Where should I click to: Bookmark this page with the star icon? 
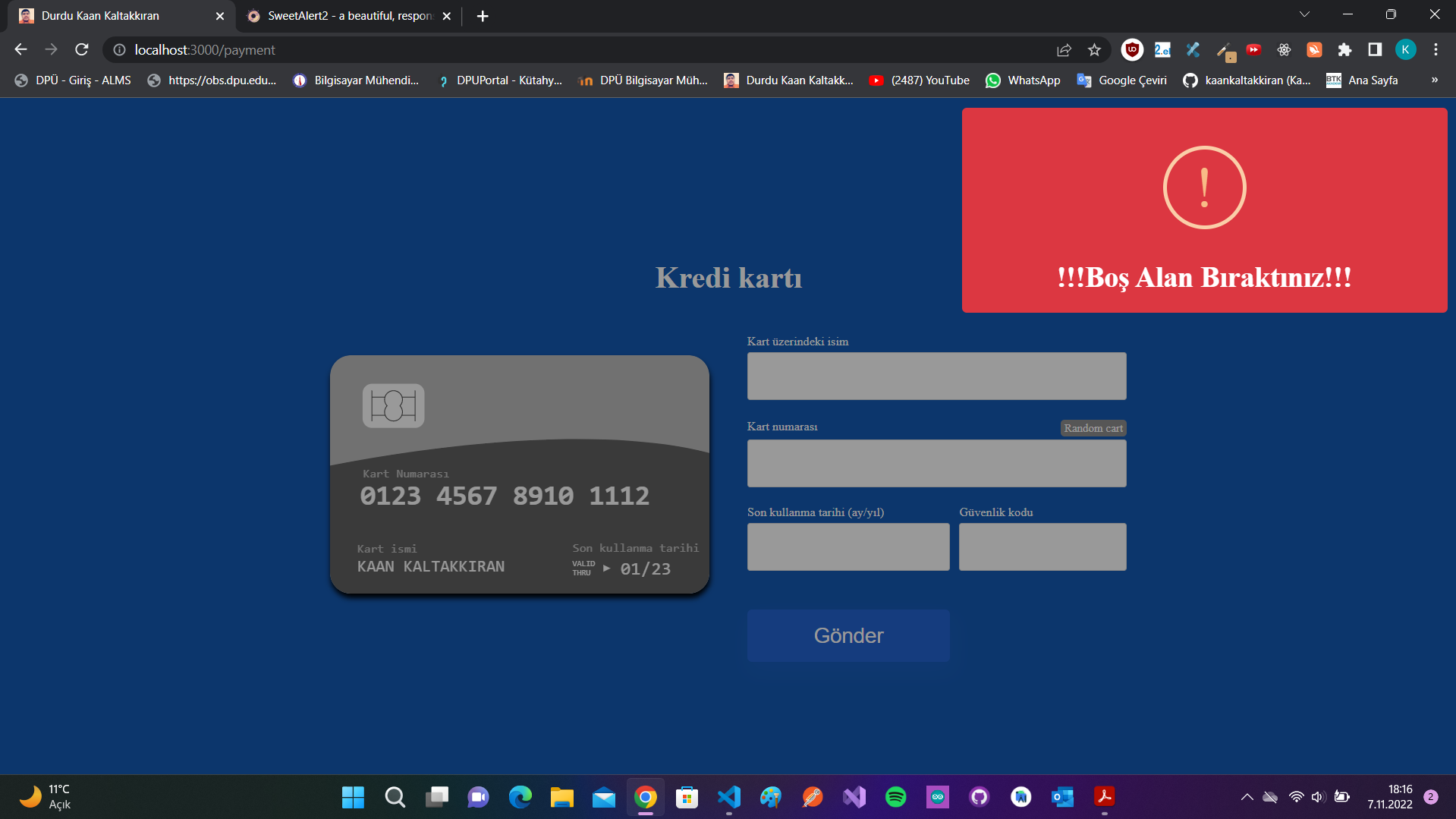(1095, 49)
